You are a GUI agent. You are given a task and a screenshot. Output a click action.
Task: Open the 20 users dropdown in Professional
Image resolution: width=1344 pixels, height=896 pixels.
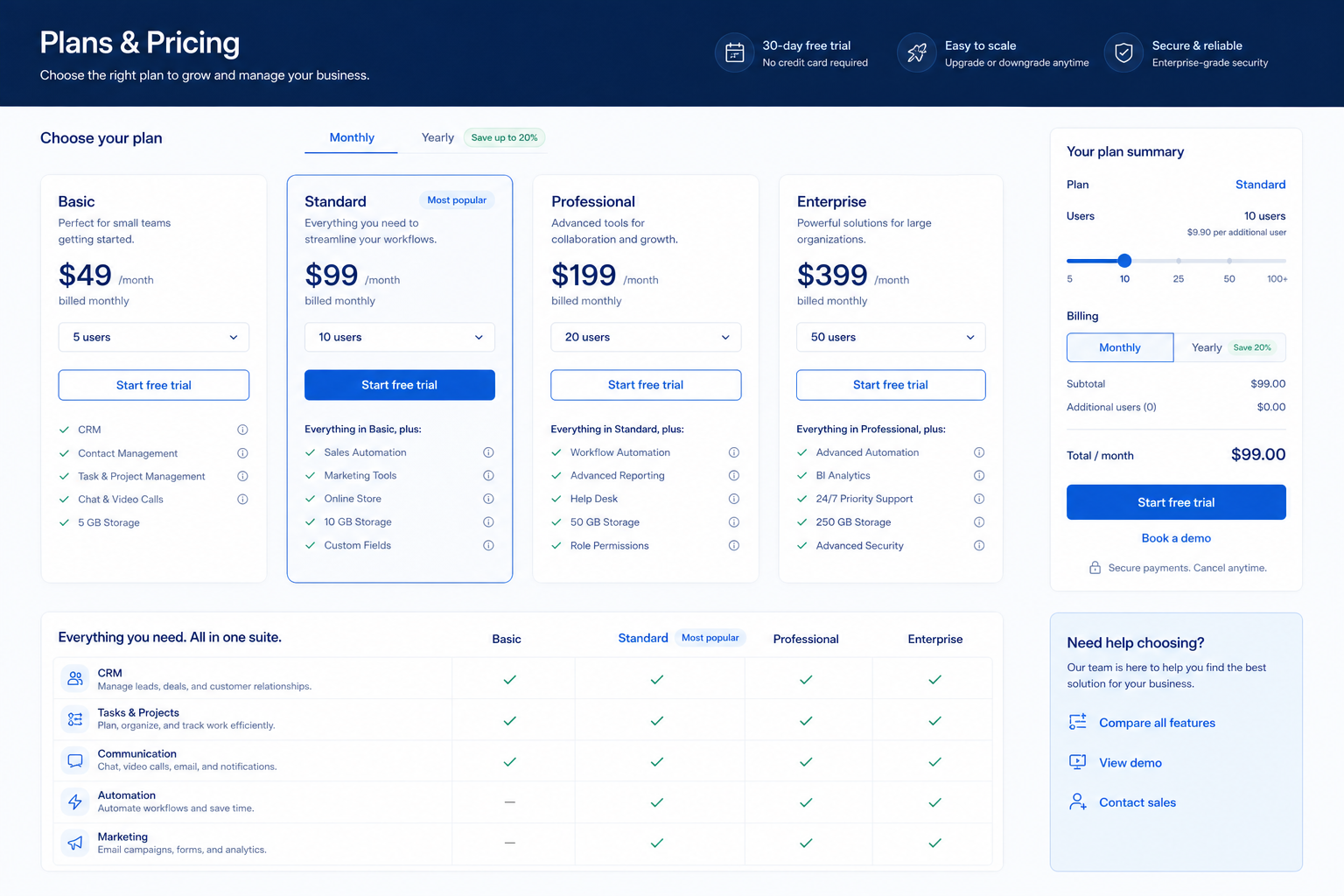(x=646, y=338)
